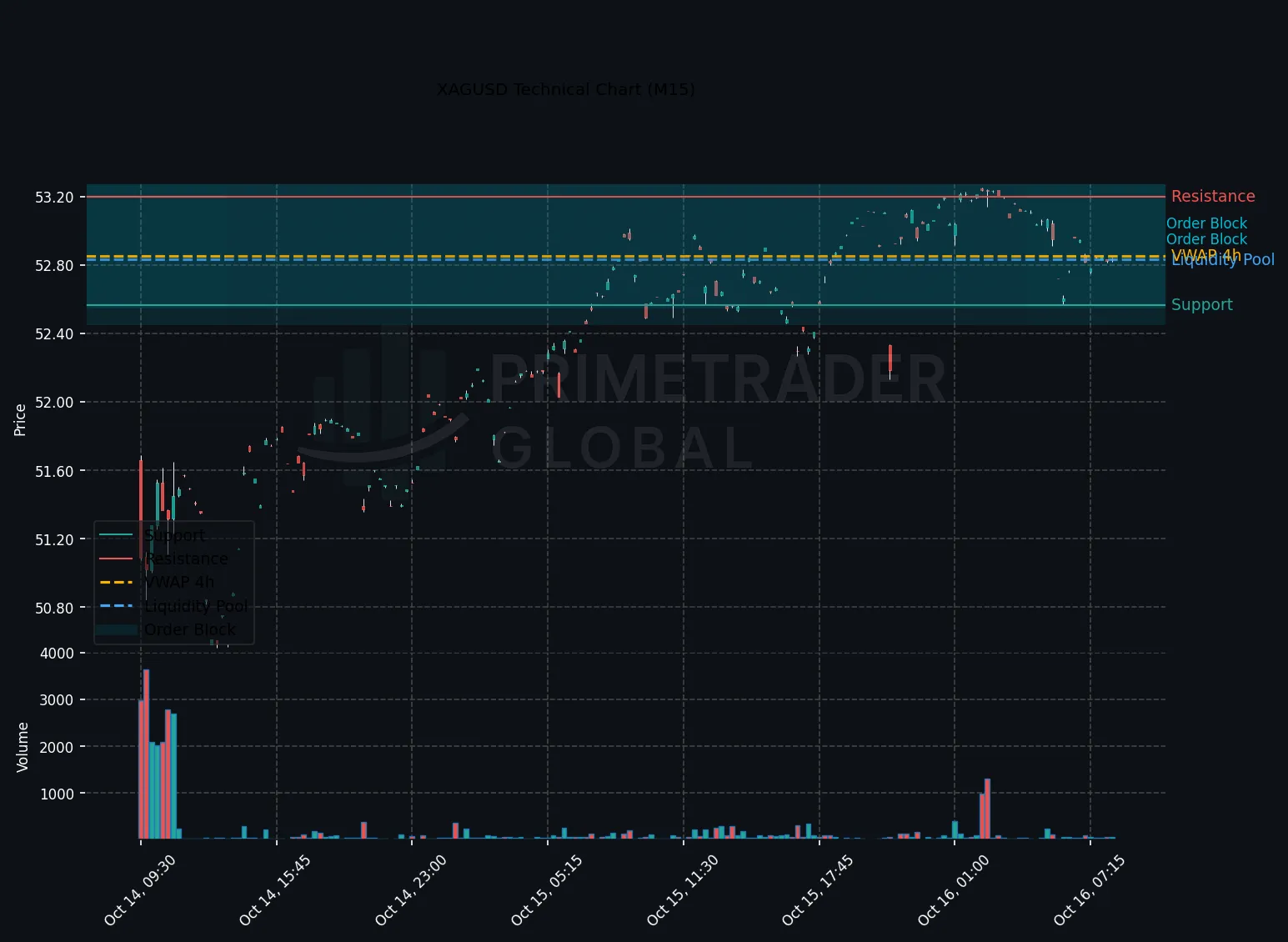This screenshot has width=1288, height=942.
Task: Click the 51.60 price axis tick label
Action: (x=54, y=471)
